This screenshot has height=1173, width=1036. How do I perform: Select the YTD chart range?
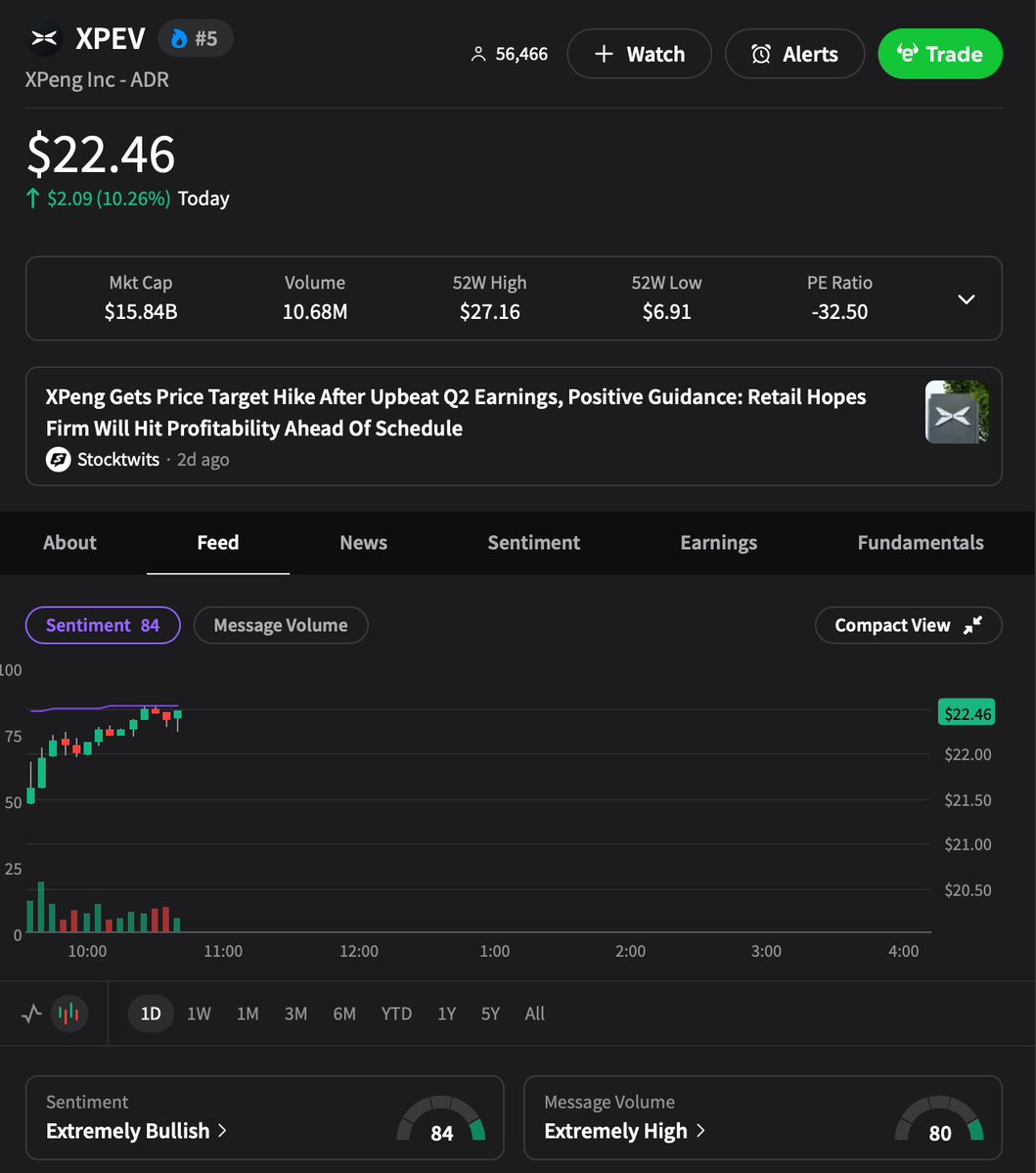pyautogui.click(x=396, y=1014)
